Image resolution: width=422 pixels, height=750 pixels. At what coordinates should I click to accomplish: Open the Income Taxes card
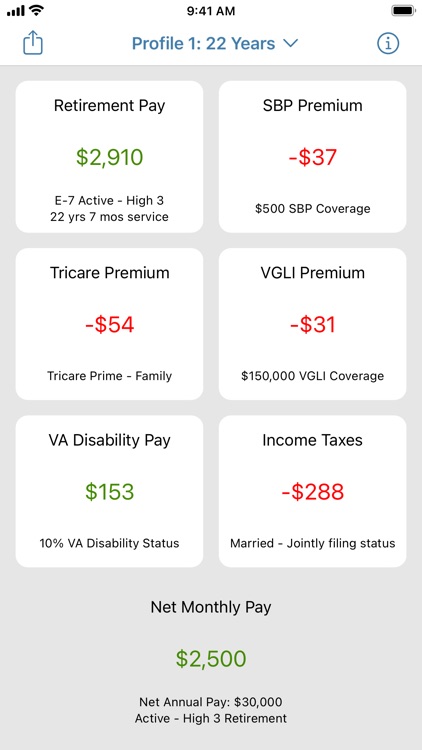[x=312, y=491]
